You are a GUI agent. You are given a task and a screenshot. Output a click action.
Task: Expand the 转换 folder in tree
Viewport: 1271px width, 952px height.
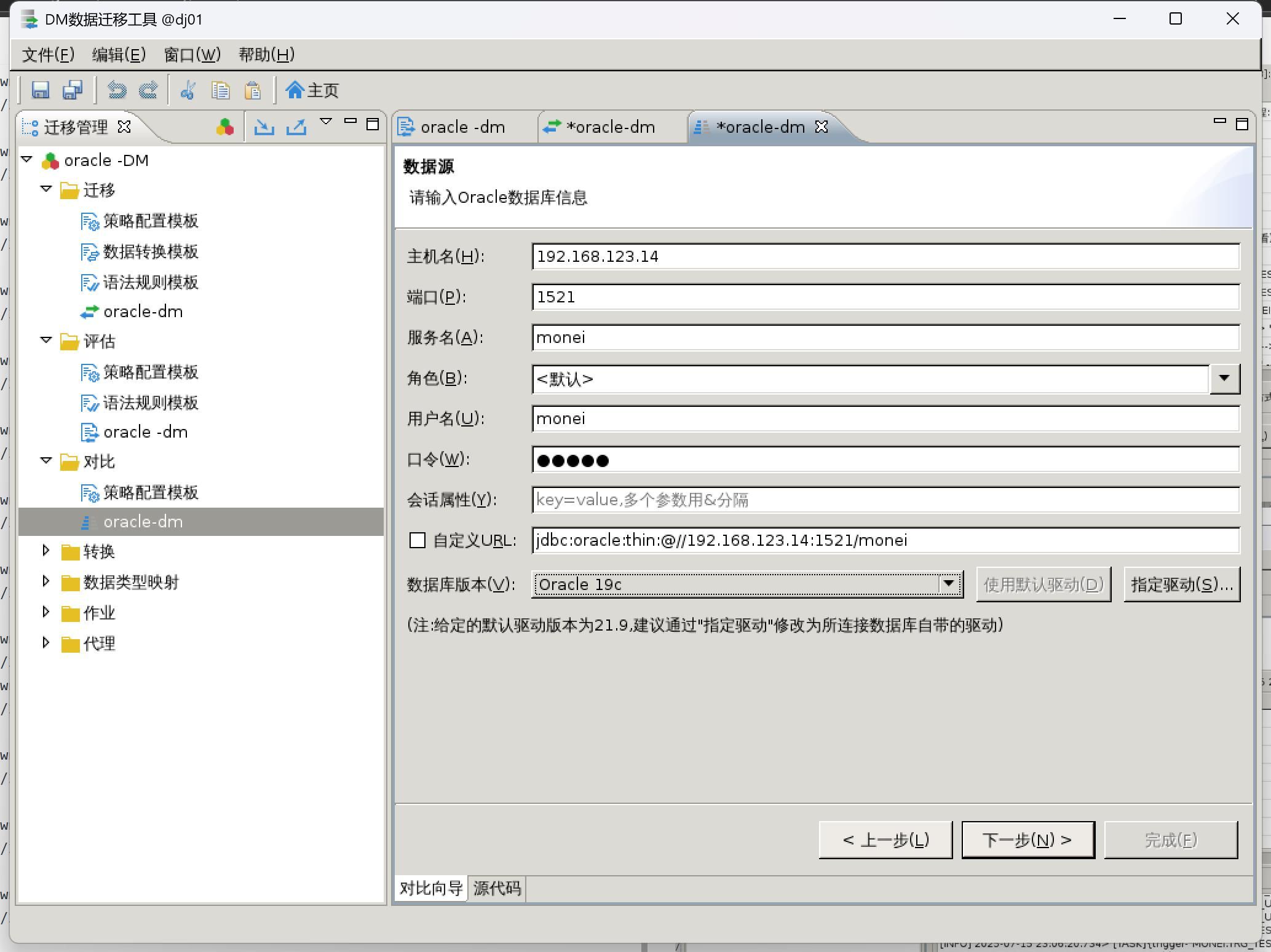[x=46, y=551]
